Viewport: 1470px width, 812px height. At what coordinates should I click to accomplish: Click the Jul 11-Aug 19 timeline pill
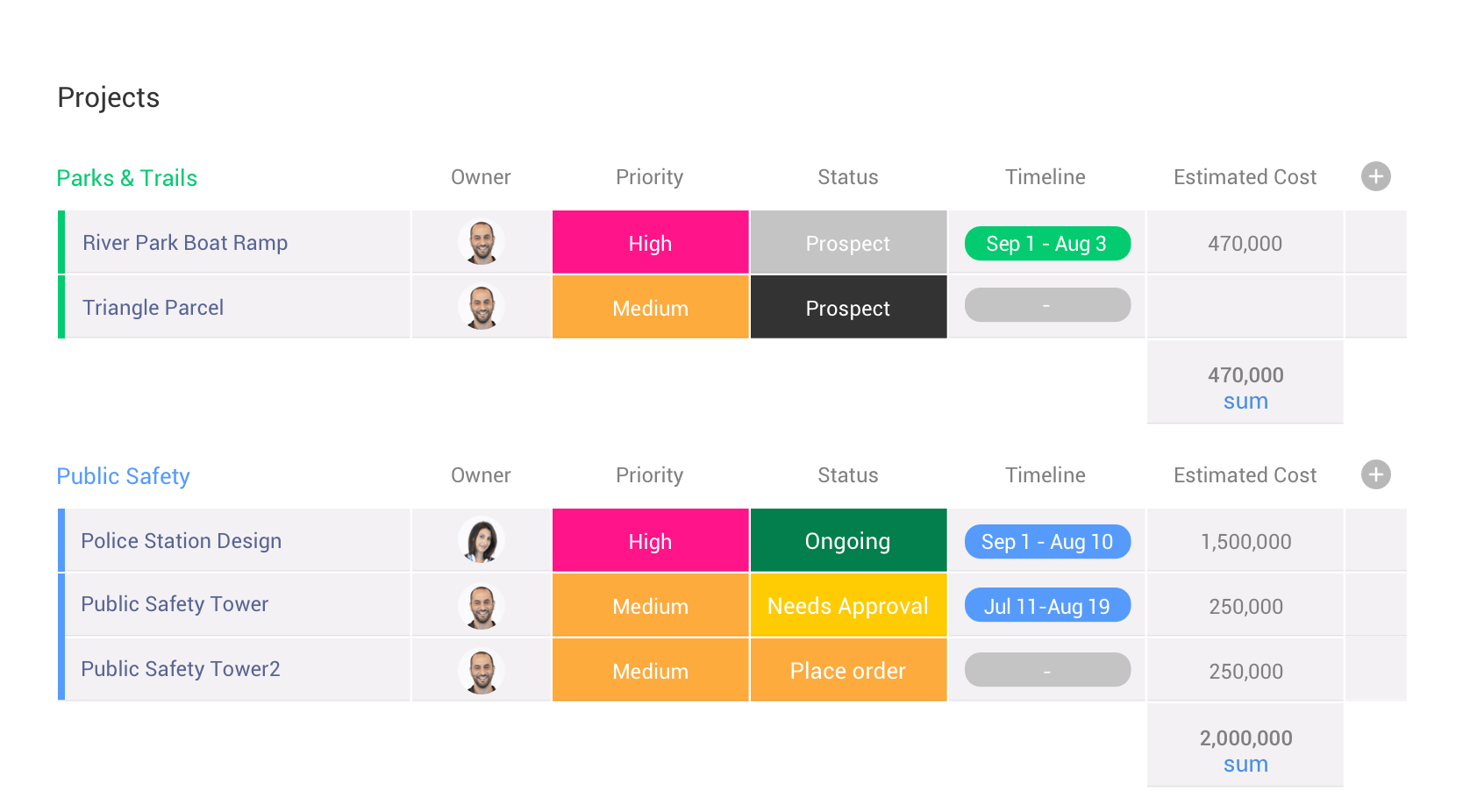[x=1046, y=605]
